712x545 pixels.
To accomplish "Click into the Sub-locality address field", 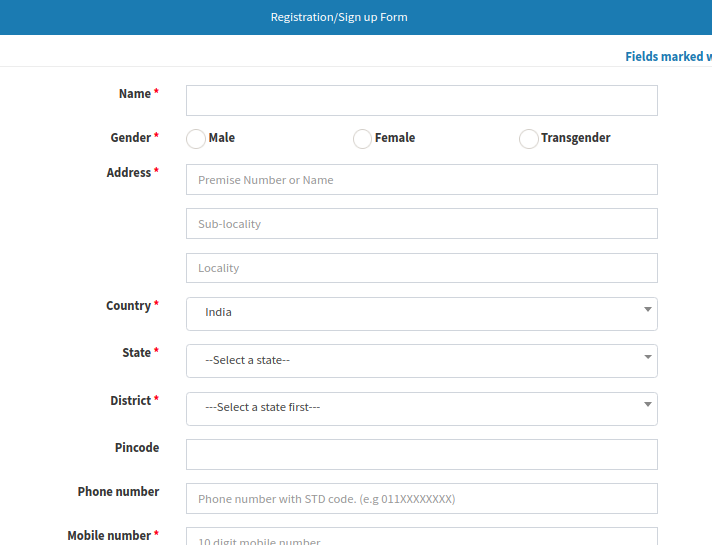I will (421, 224).
